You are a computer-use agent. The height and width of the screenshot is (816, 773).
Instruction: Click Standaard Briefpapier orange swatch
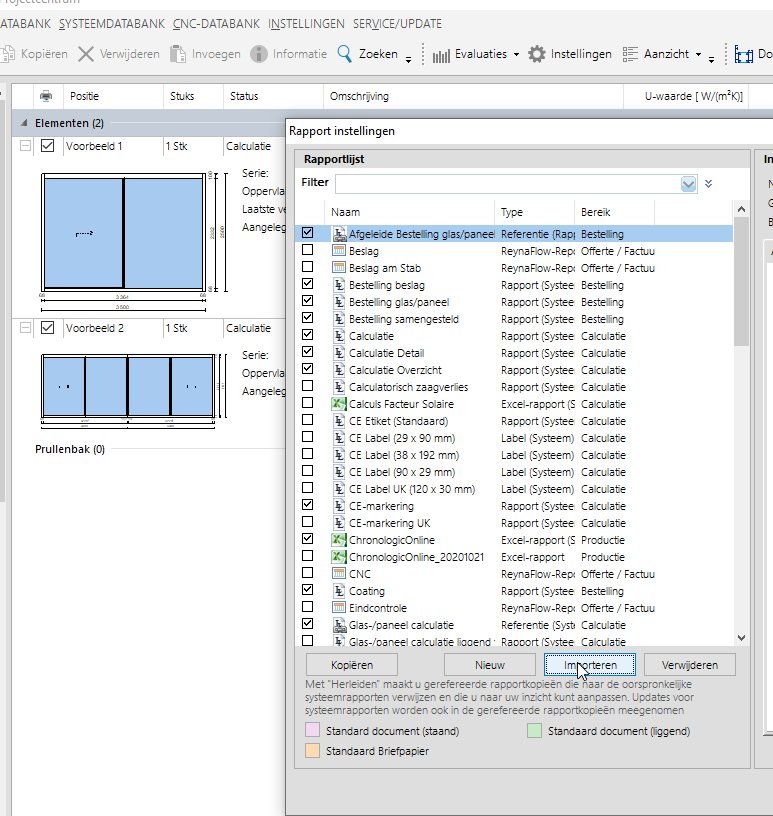312,750
